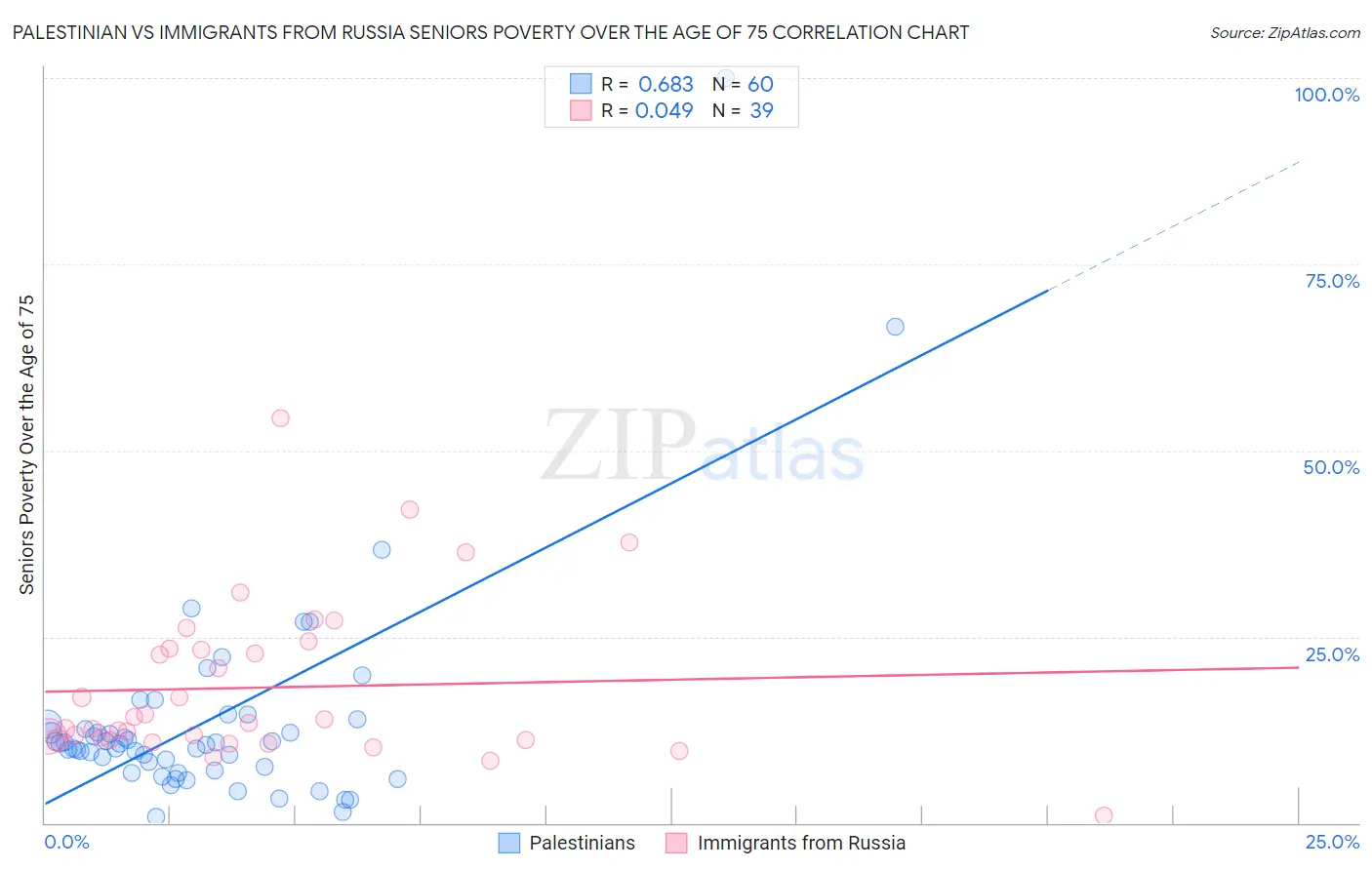Open the ZipAtlas.com source link
This screenshot has height=870, width=1372.
coord(1285,32)
